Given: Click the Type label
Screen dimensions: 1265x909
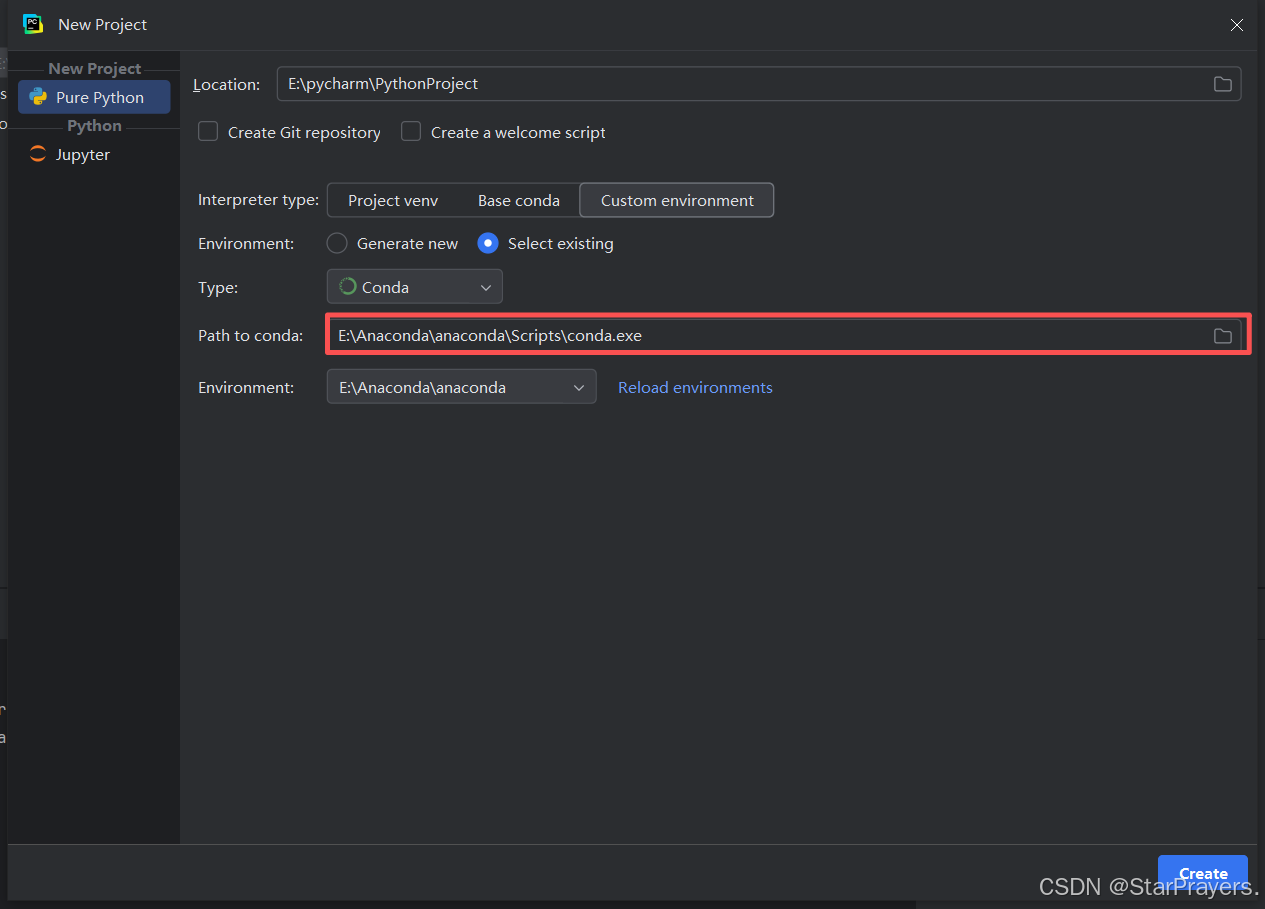Looking at the screenshot, I should tap(218, 287).
